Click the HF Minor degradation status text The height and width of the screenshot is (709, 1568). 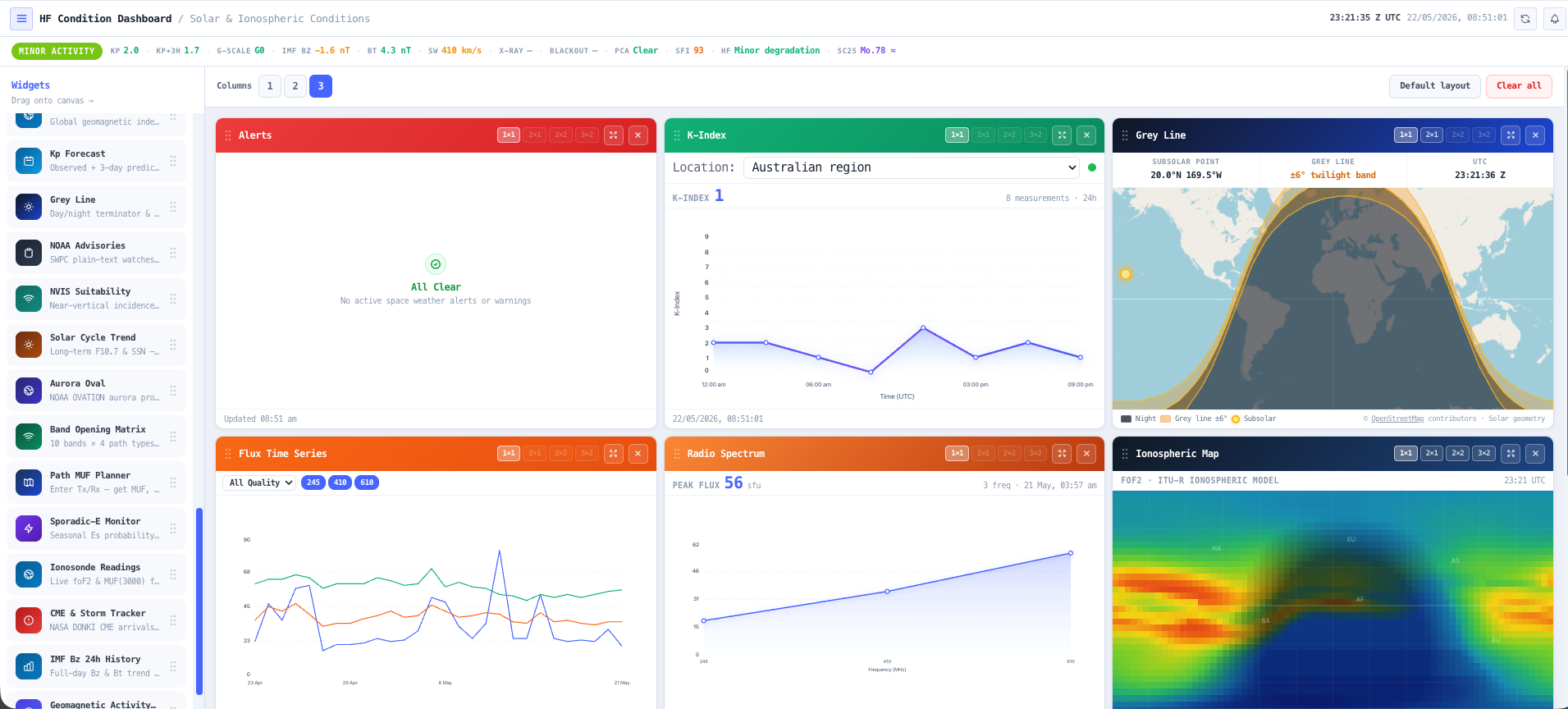770,51
